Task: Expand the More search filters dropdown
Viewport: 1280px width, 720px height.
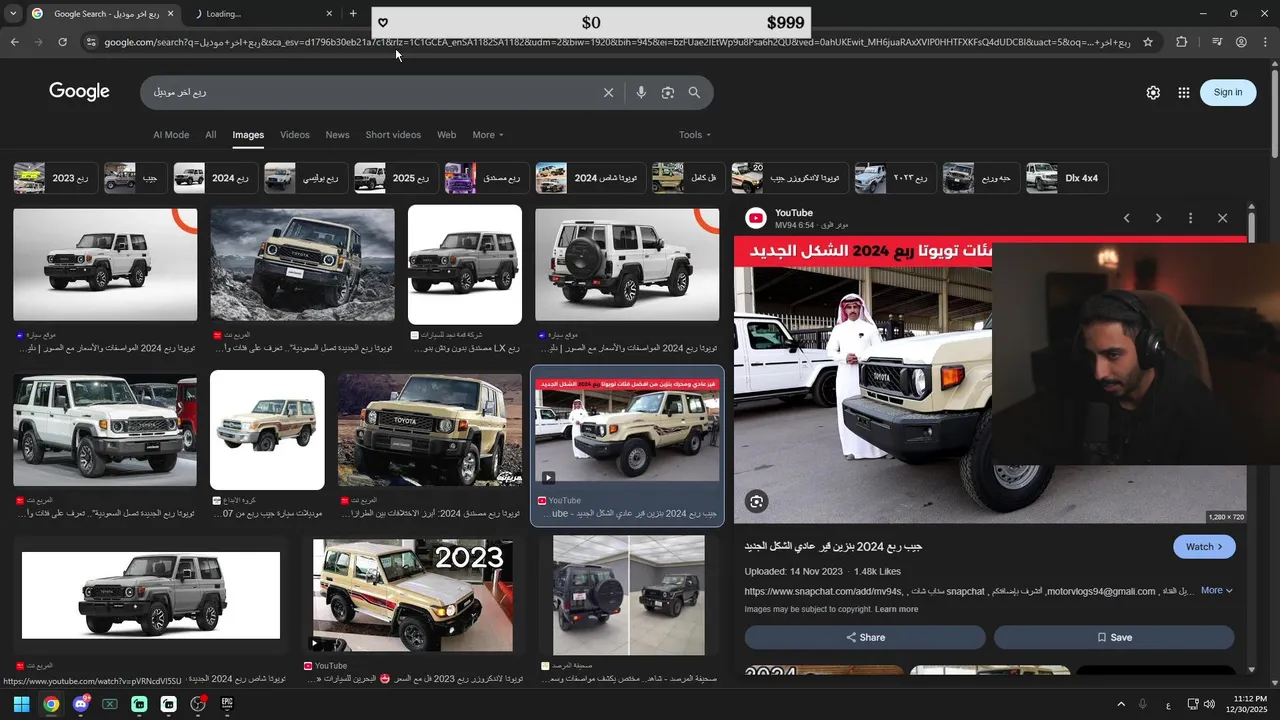Action: (488, 135)
